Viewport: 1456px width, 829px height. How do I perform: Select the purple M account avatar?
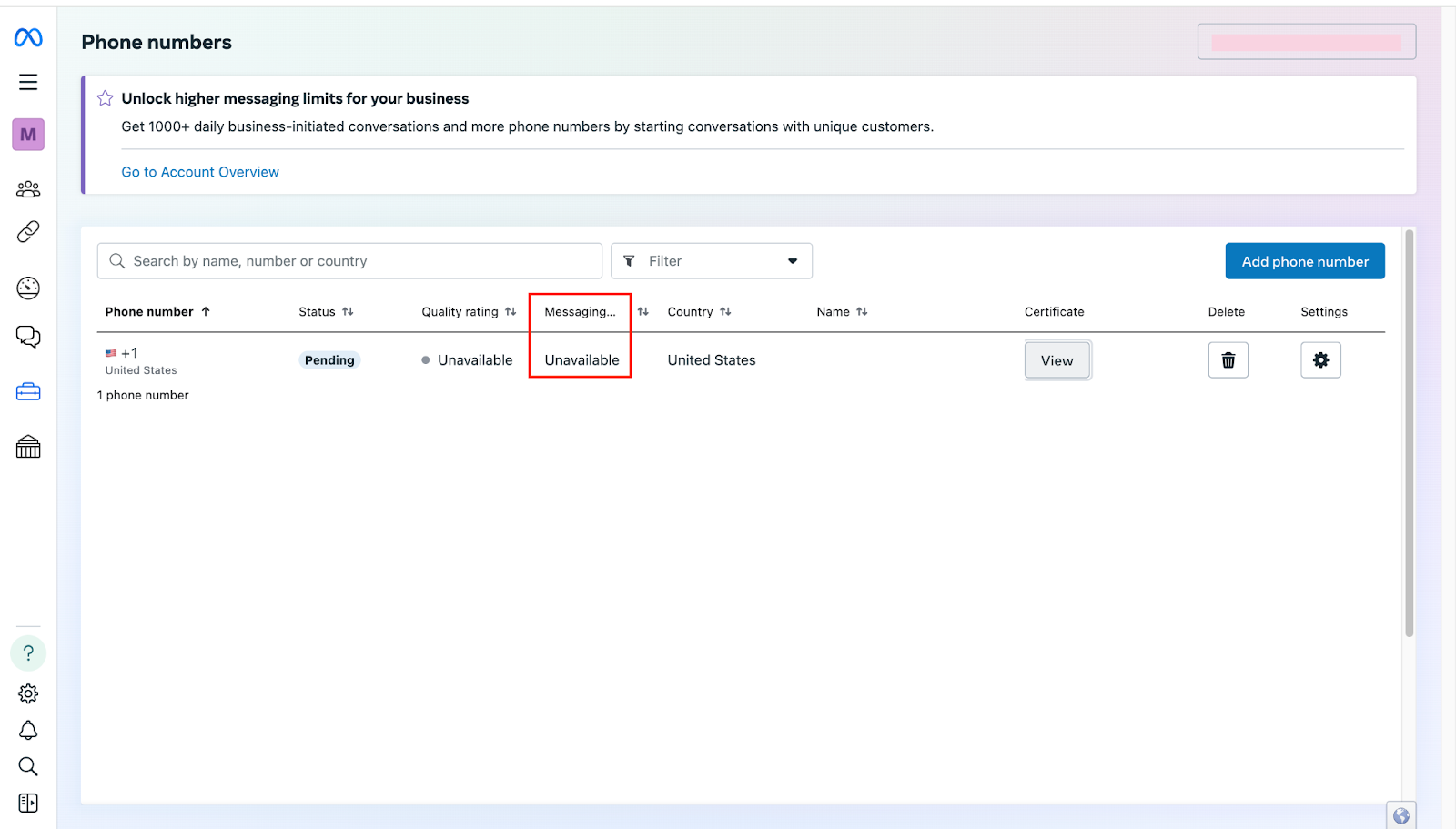coord(28,135)
